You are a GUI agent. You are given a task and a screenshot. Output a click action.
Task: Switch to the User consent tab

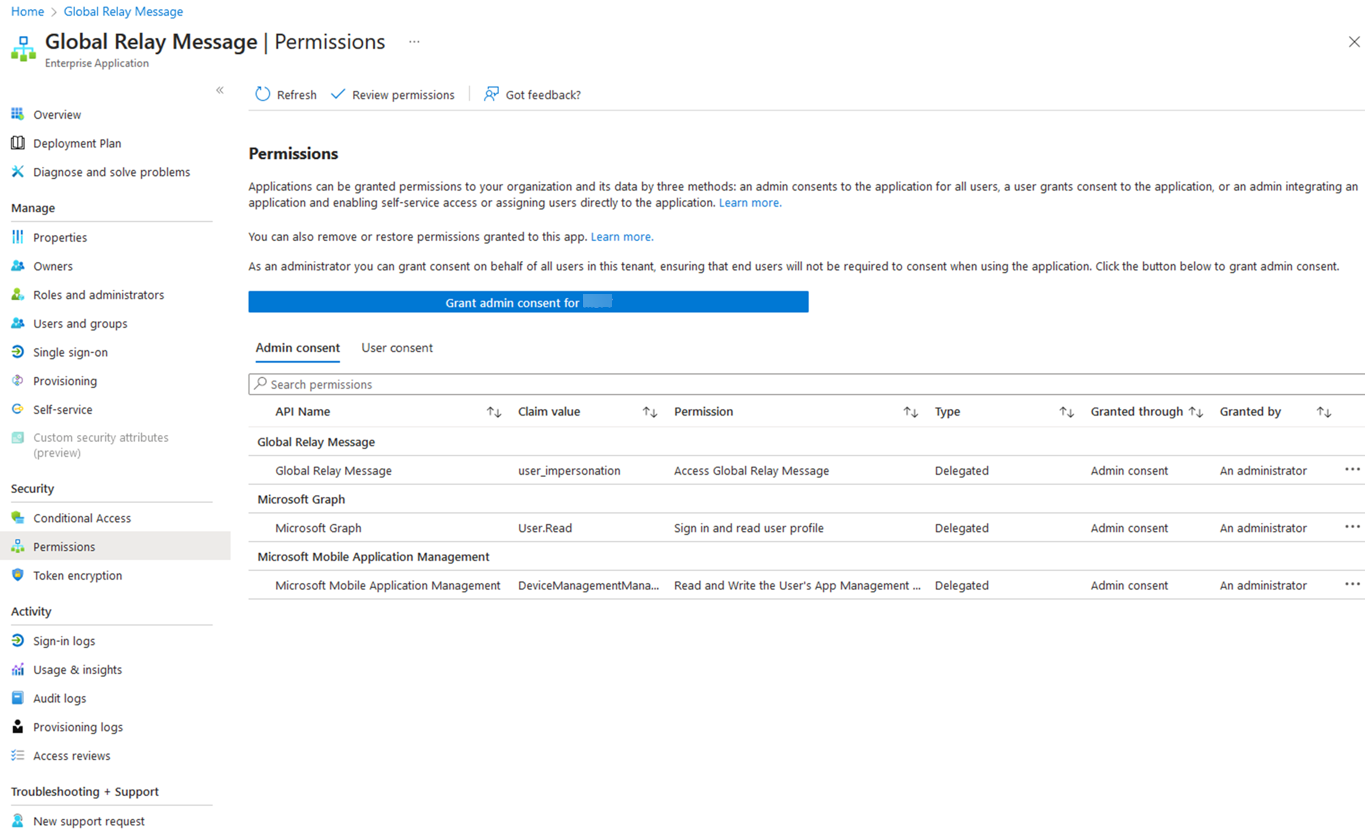[396, 347]
